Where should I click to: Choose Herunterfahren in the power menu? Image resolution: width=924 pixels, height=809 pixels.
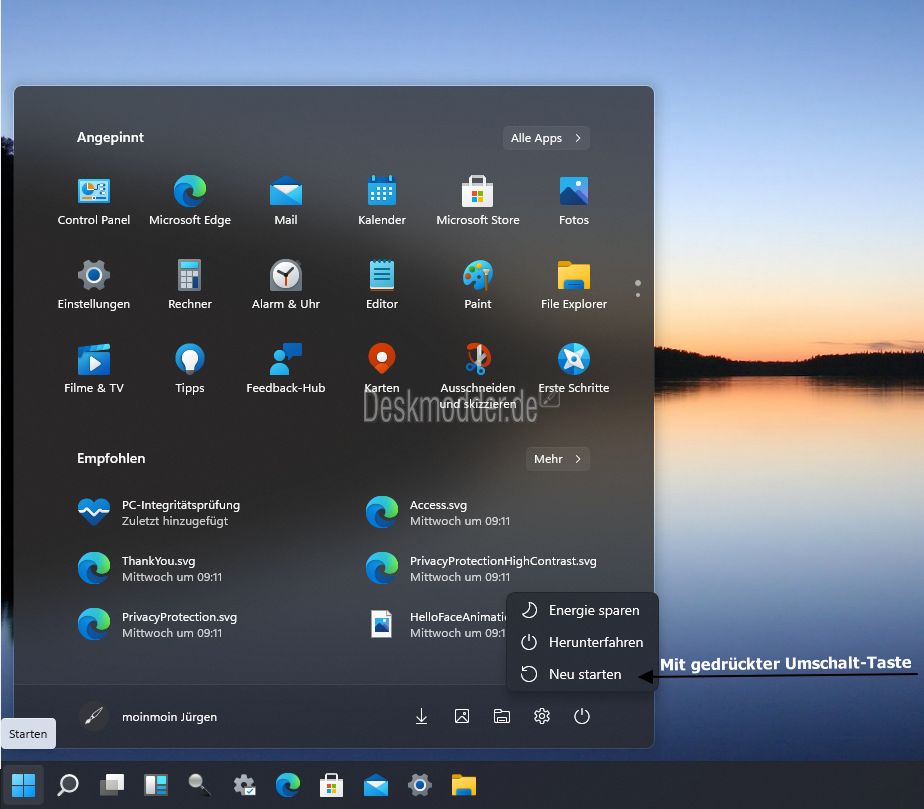pyautogui.click(x=595, y=642)
